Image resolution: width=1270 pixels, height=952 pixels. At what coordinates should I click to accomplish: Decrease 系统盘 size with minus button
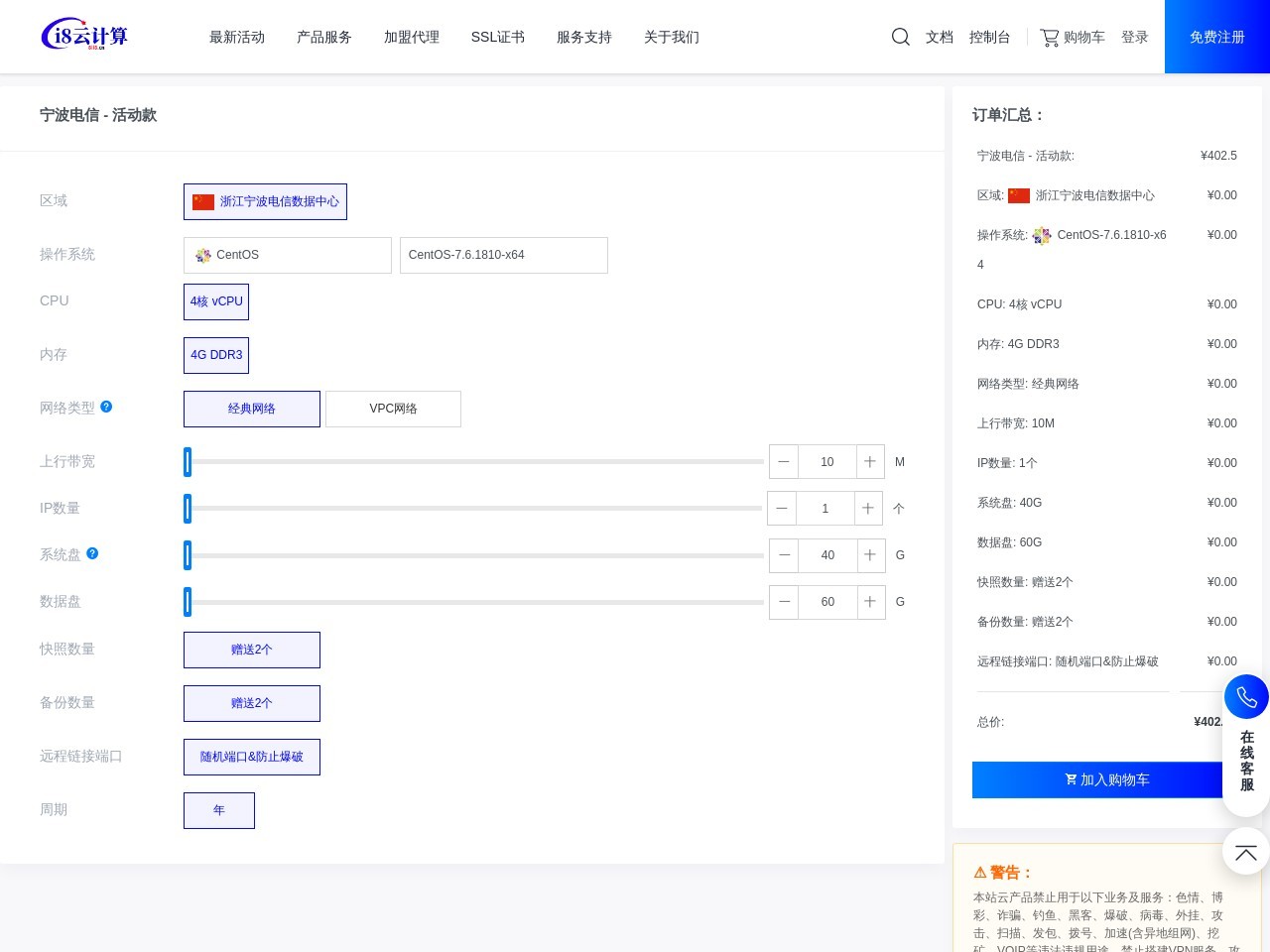(x=784, y=554)
